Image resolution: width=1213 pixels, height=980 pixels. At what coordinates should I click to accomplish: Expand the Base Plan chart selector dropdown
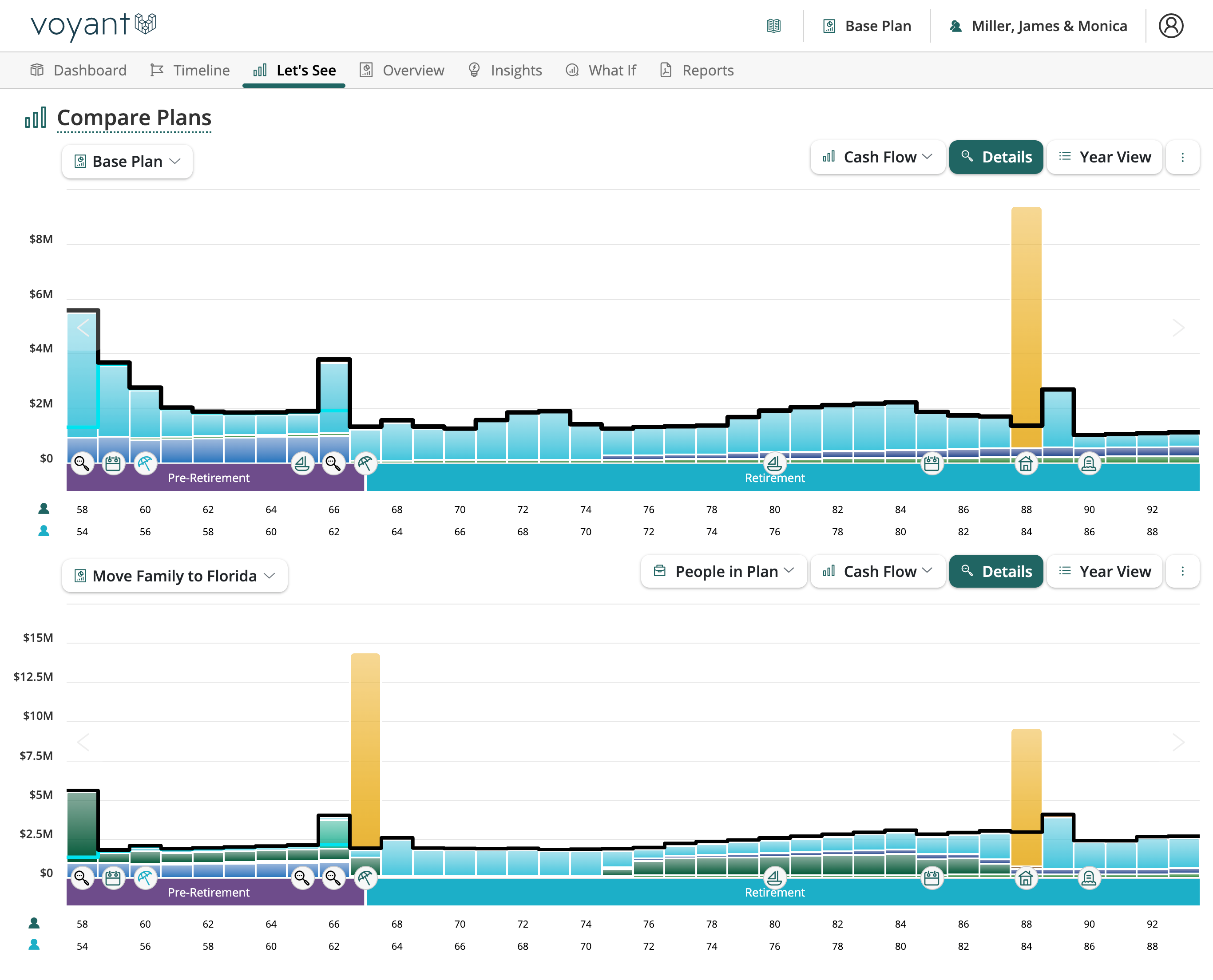[x=127, y=162]
